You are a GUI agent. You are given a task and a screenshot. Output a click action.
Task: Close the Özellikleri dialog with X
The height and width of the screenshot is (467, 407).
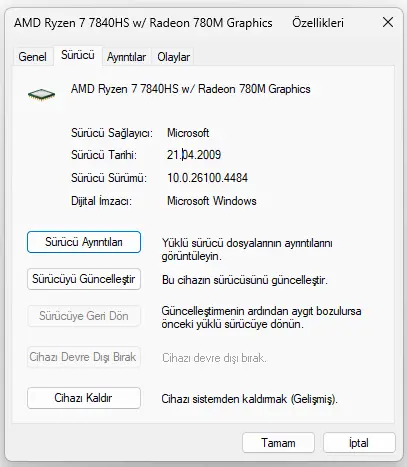point(388,23)
